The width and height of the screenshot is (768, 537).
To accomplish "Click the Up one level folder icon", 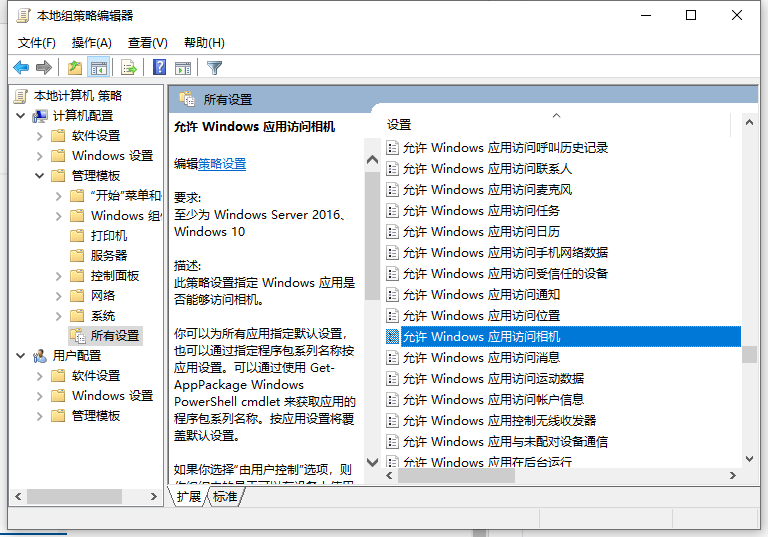I will click(x=74, y=67).
